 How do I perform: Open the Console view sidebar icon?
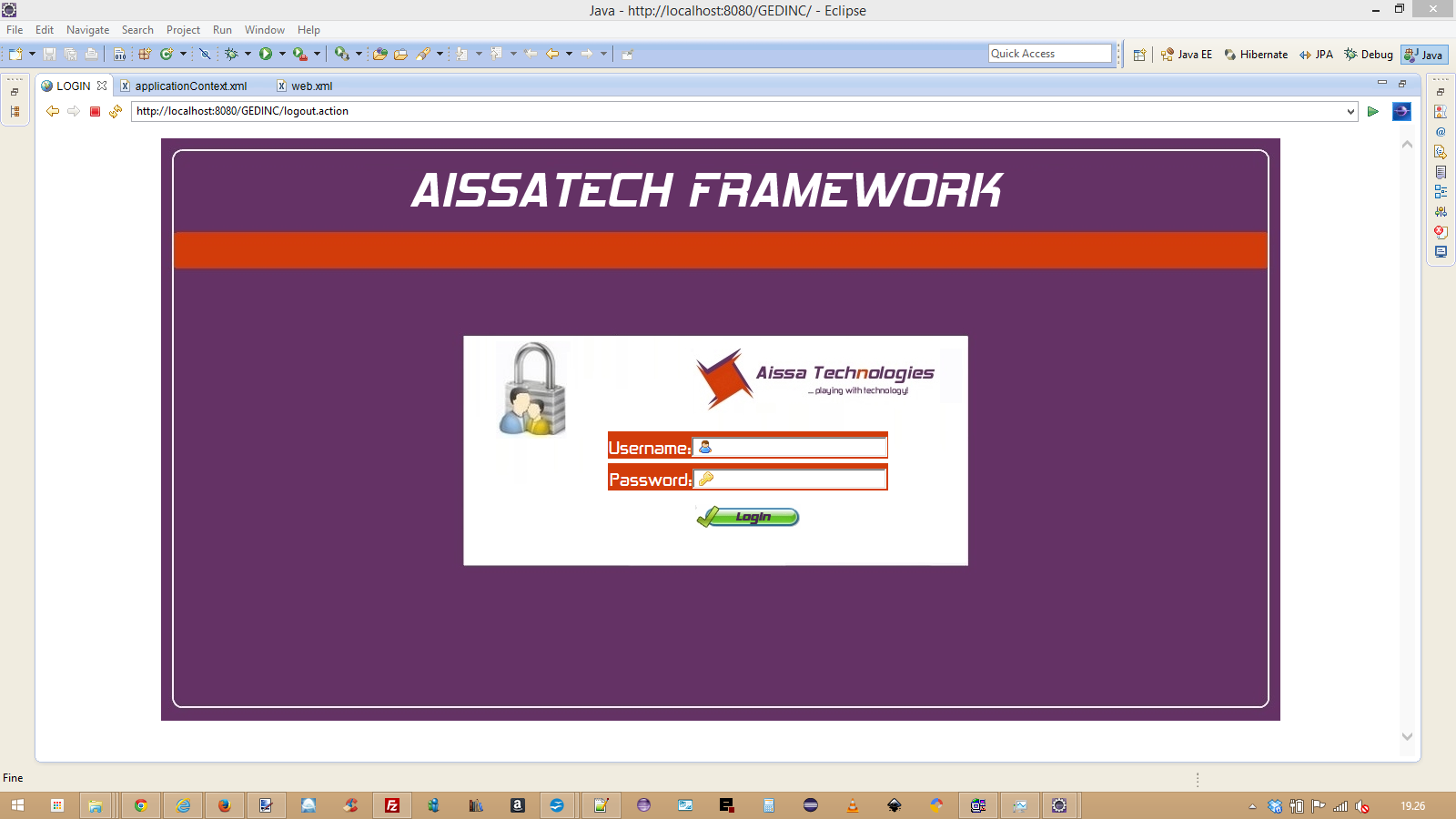[x=1441, y=252]
